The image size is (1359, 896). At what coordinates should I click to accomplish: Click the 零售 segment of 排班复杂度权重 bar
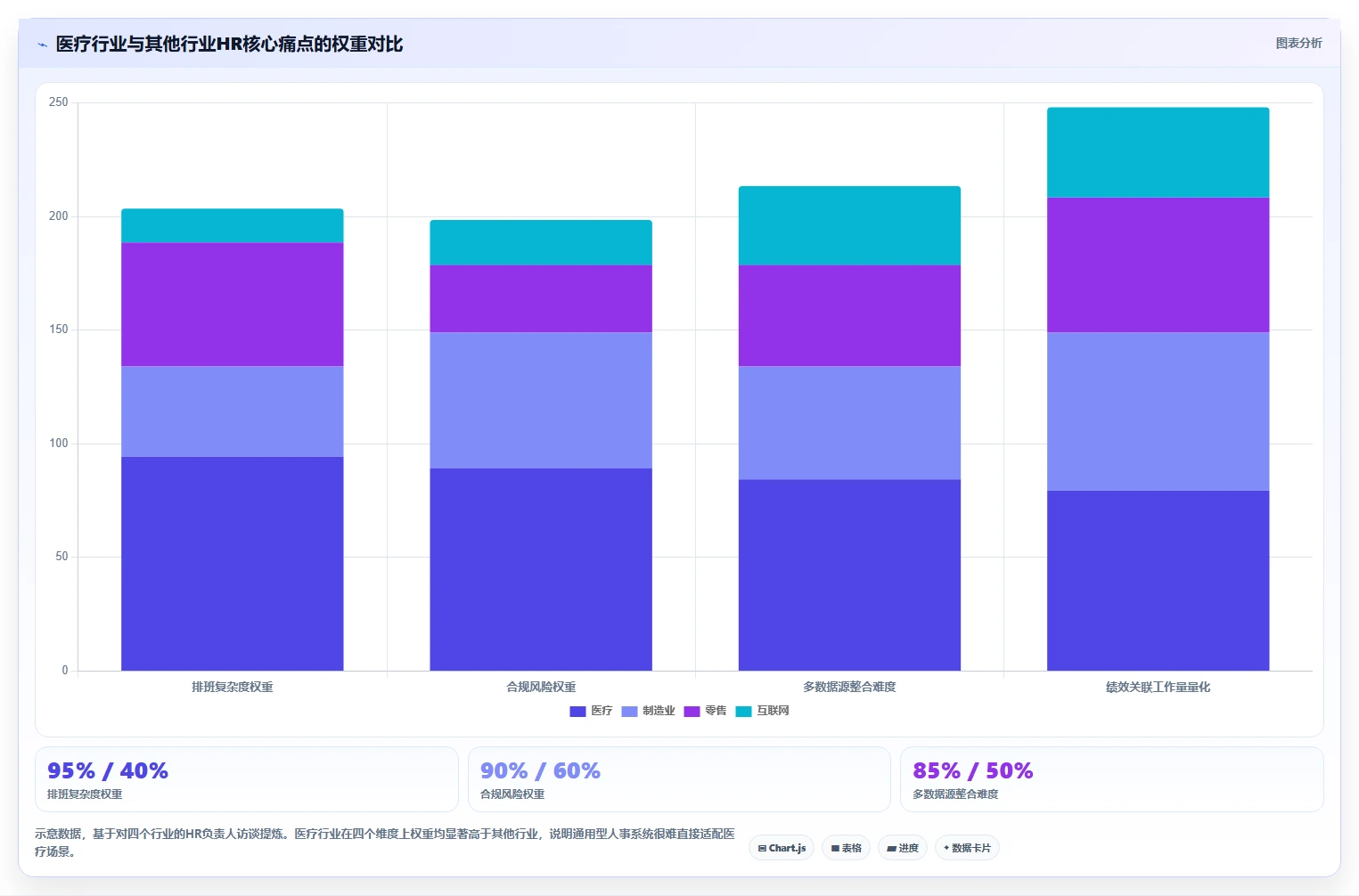click(233, 305)
